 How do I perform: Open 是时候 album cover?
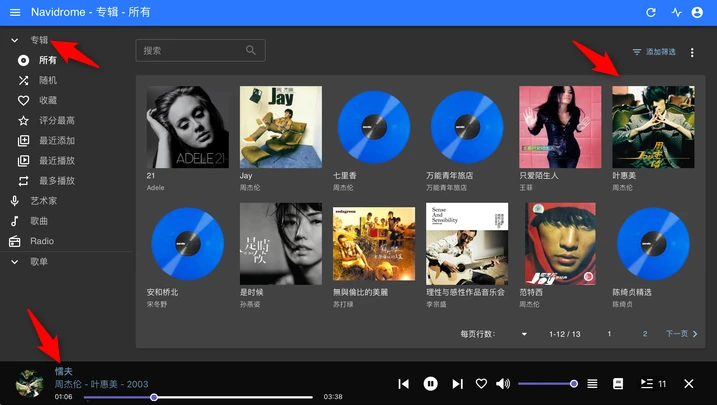tap(281, 244)
